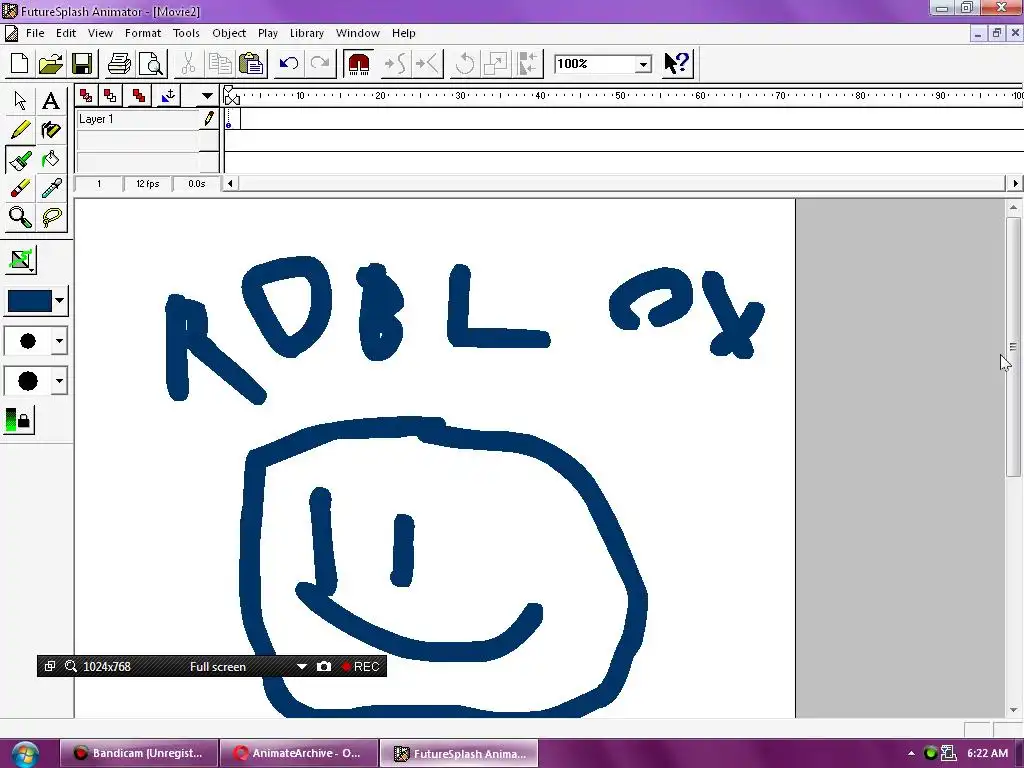Image resolution: width=1024 pixels, height=768 pixels.
Task: Switch to Bandicam taskbar window
Action: 139,754
